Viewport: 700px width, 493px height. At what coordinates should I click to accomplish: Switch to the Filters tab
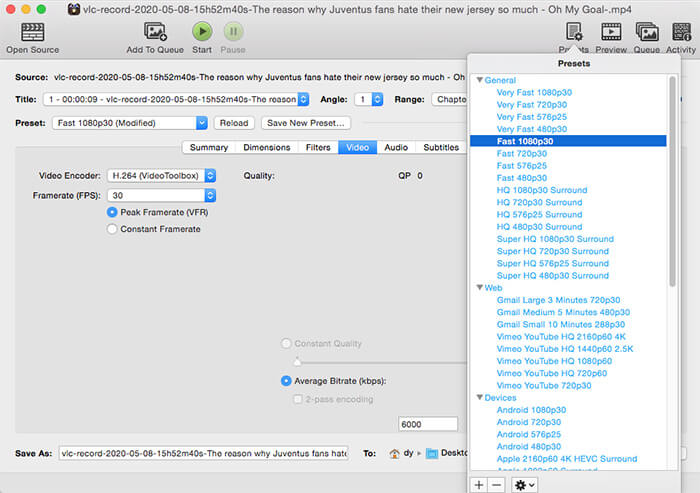(318, 147)
